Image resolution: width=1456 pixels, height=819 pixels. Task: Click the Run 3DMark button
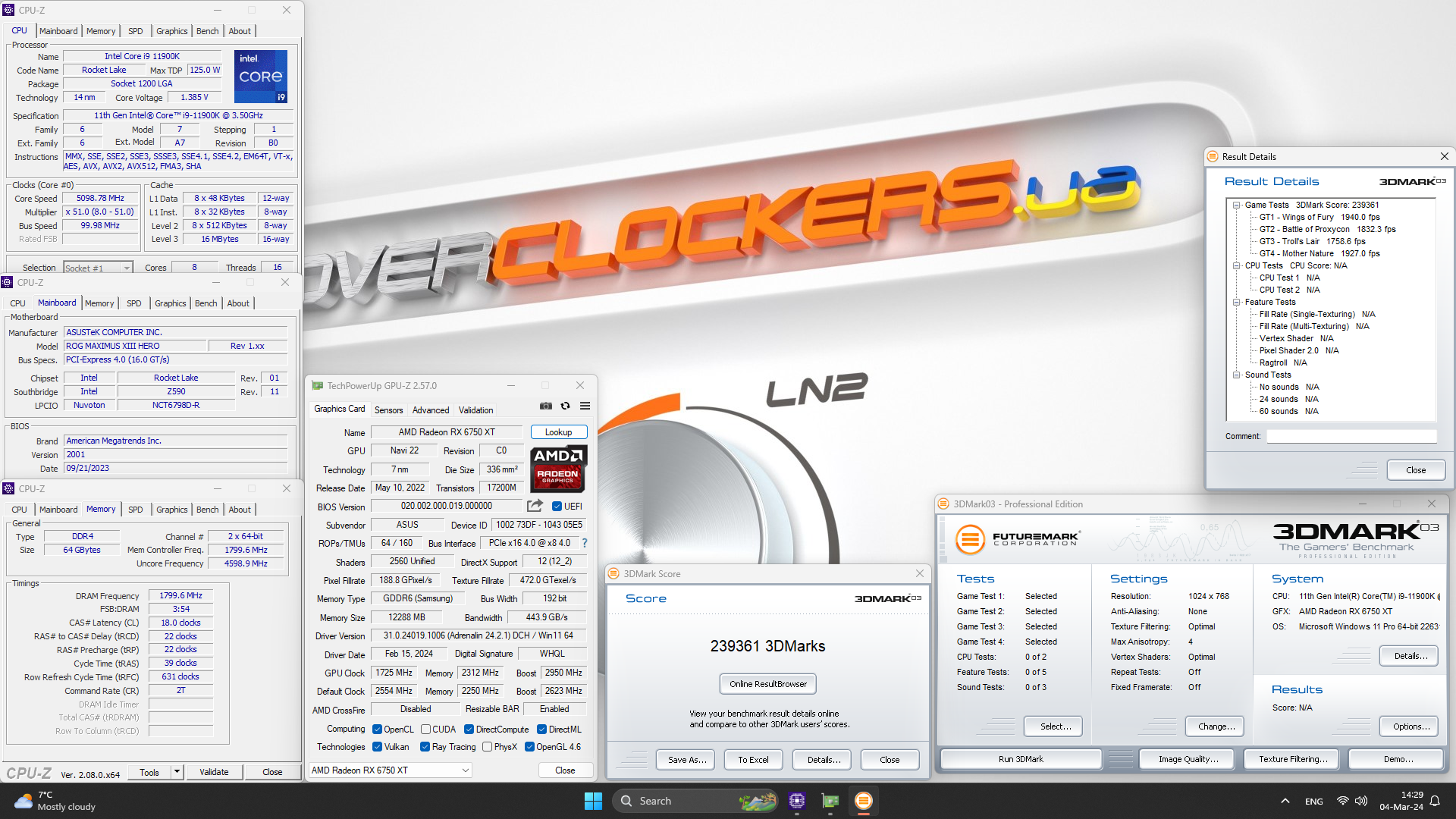pos(1021,759)
